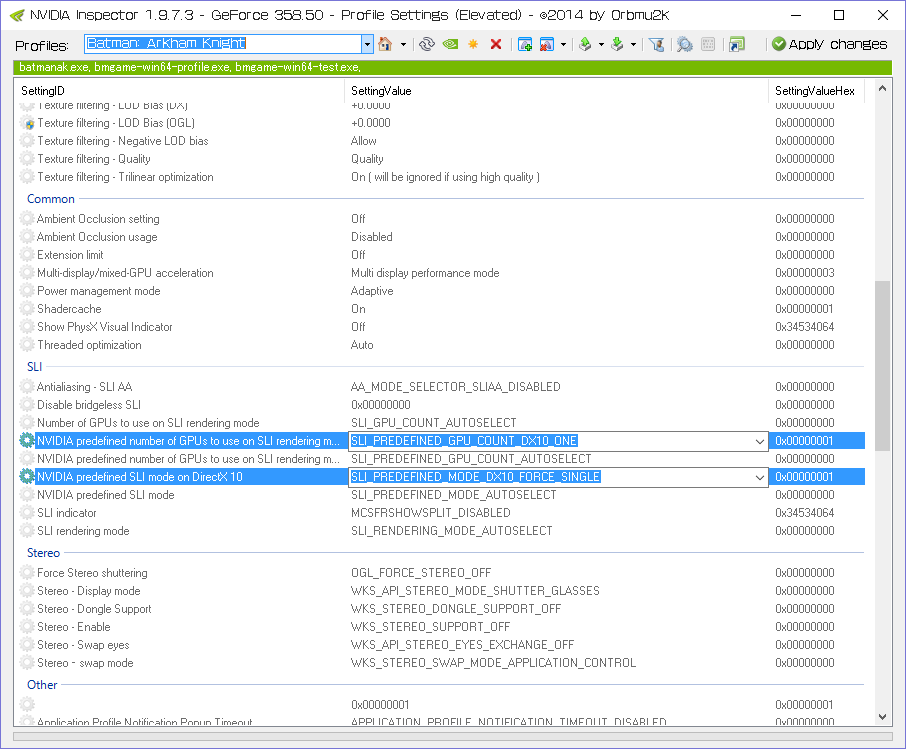The height and width of the screenshot is (749, 906).
Task: Click the SLI group header
Action: click(x=35, y=367)
